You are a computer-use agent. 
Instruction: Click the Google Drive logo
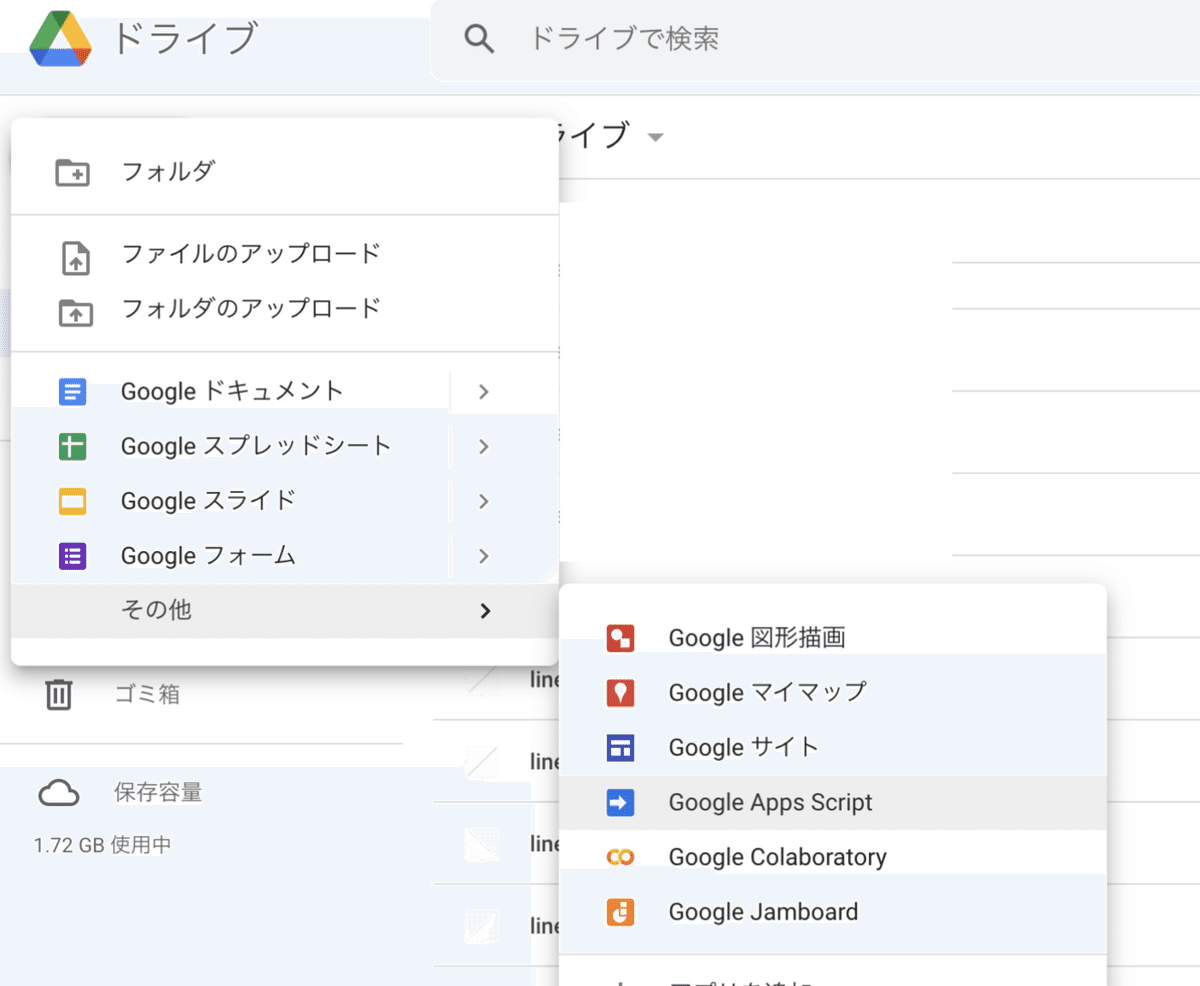(x=61, y=40)
